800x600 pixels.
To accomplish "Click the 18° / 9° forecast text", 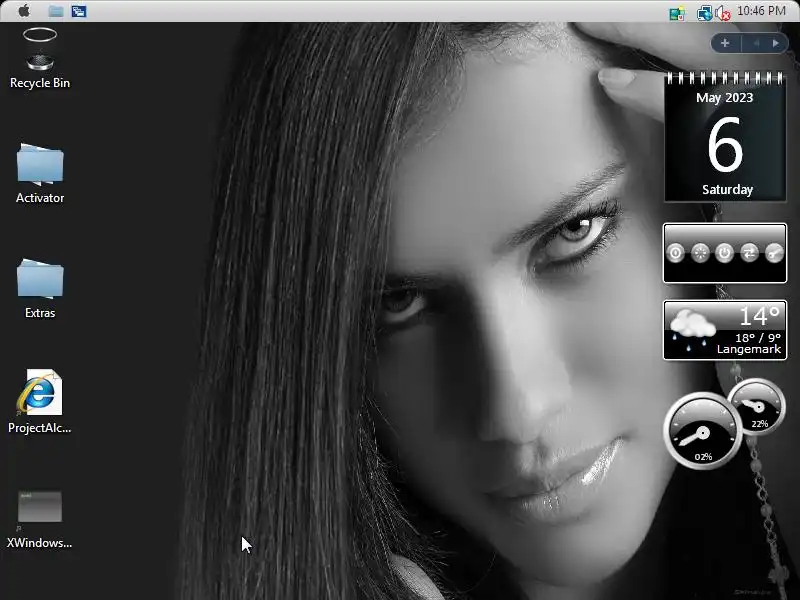I will [x=758, y=338].
